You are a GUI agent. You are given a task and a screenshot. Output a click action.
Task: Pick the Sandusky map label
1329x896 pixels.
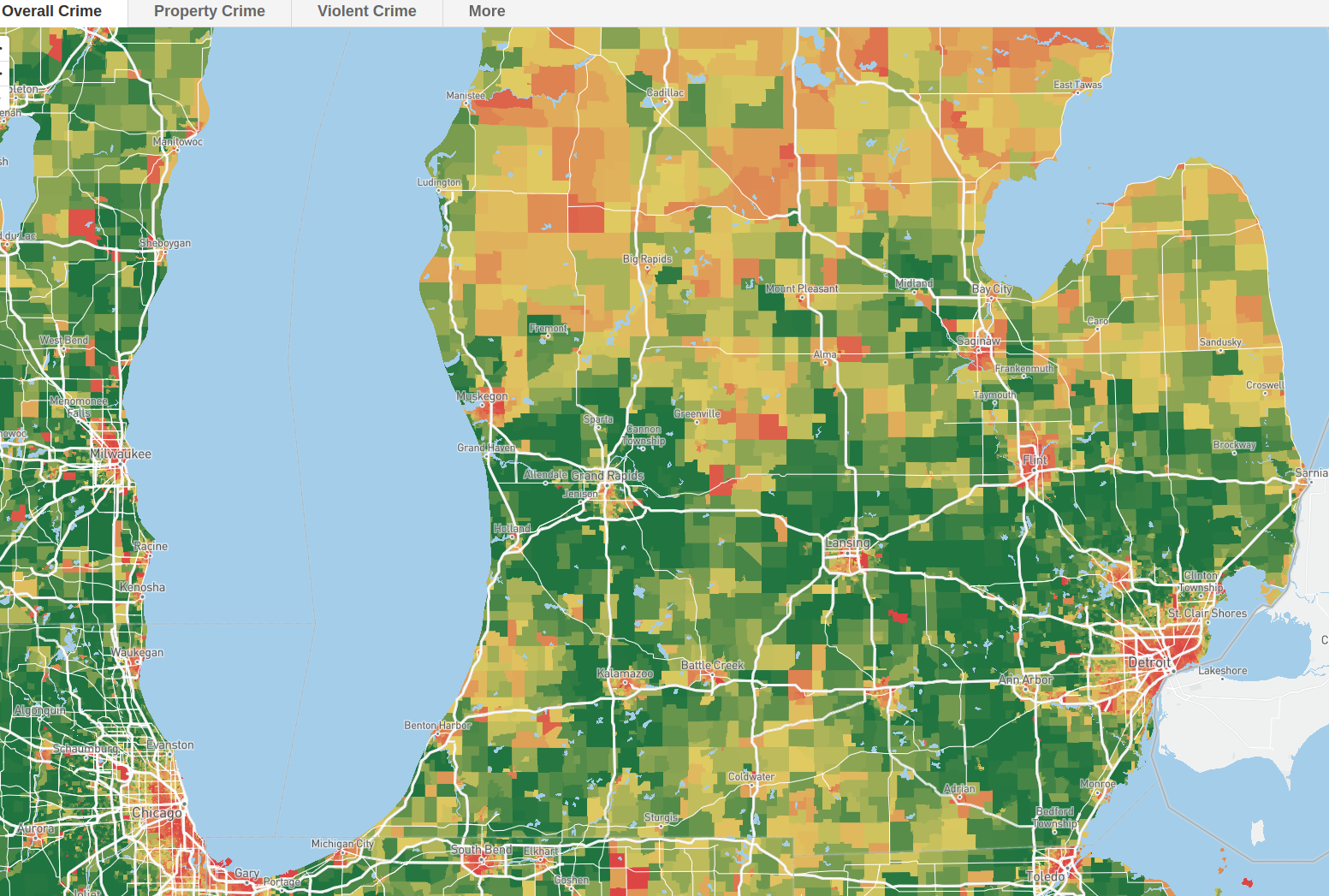pos(1220,342)
